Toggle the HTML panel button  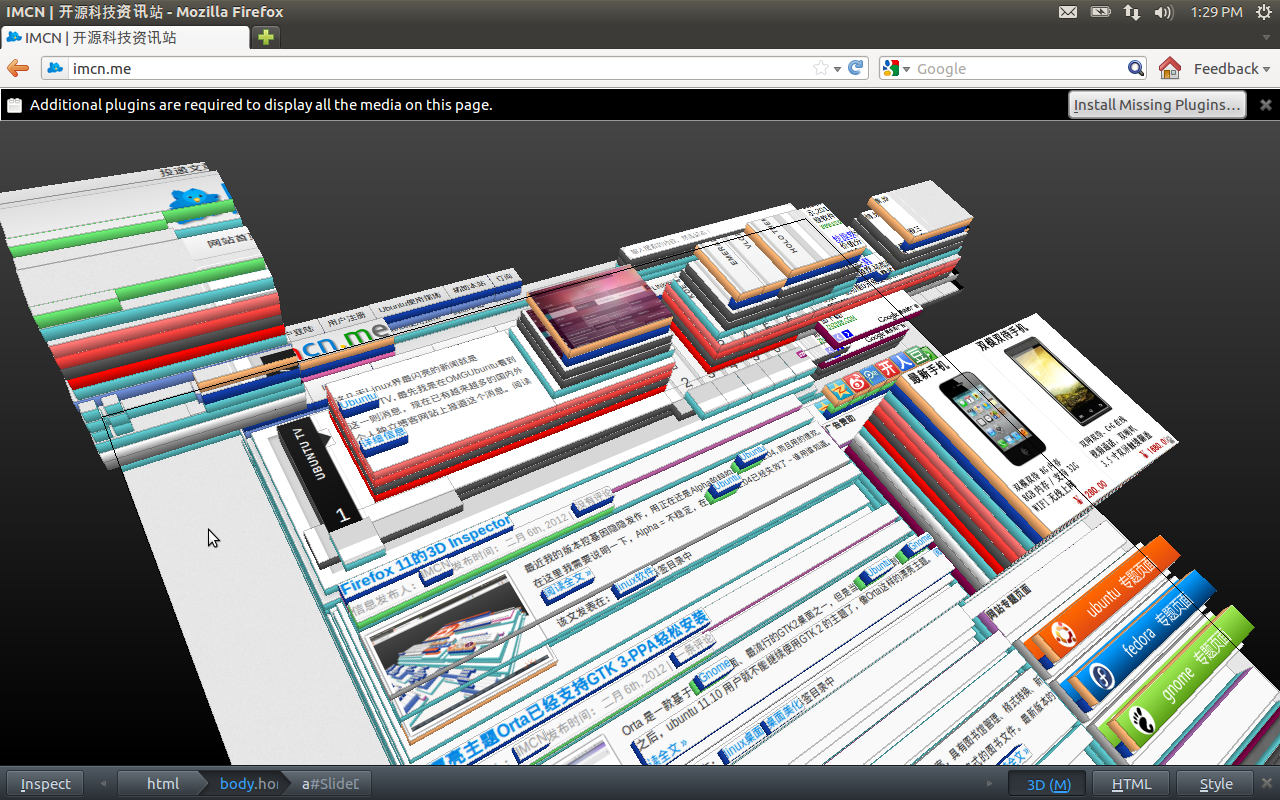1131,784
